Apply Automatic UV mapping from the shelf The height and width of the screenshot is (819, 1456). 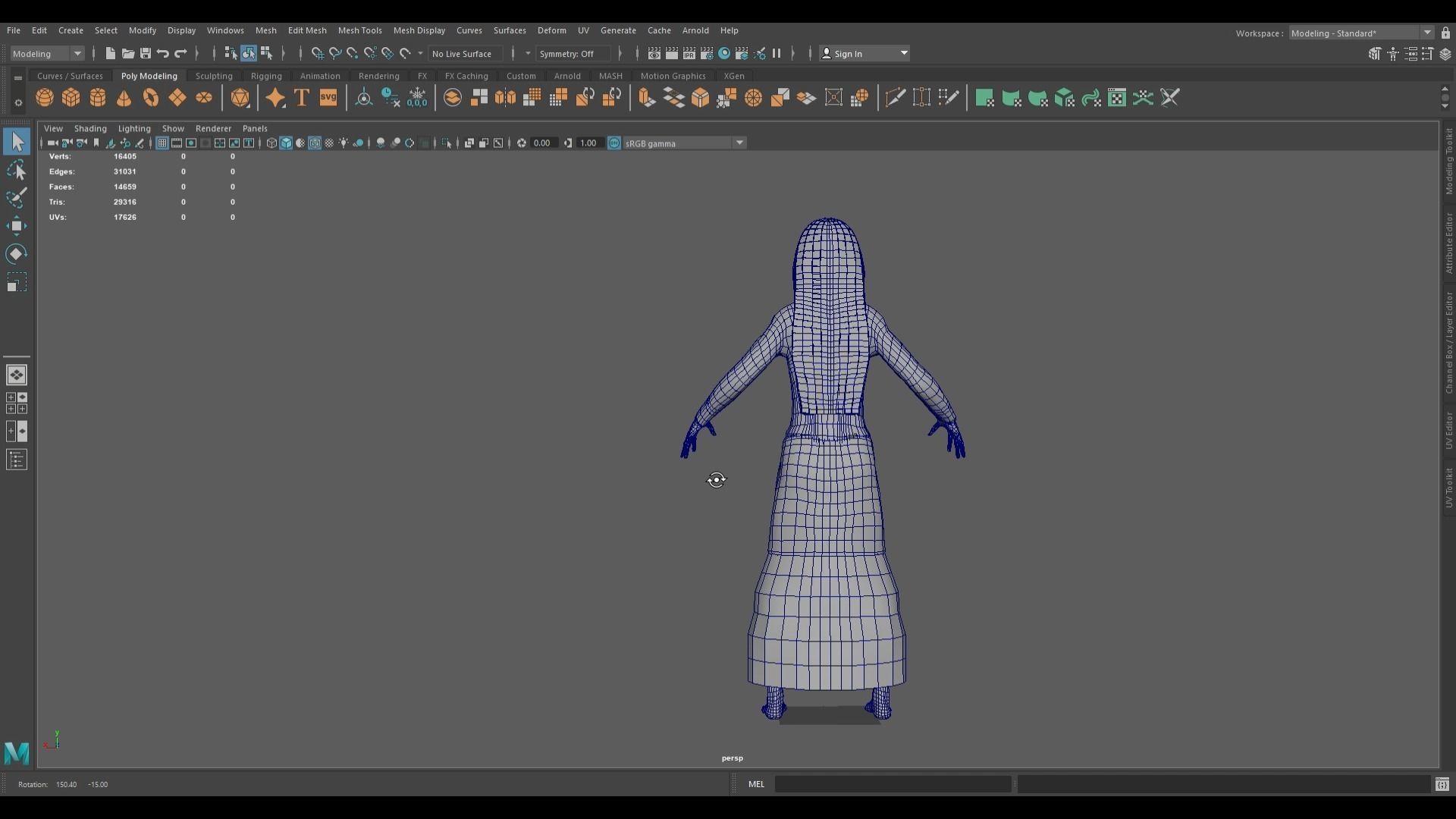pos(1065,98)
